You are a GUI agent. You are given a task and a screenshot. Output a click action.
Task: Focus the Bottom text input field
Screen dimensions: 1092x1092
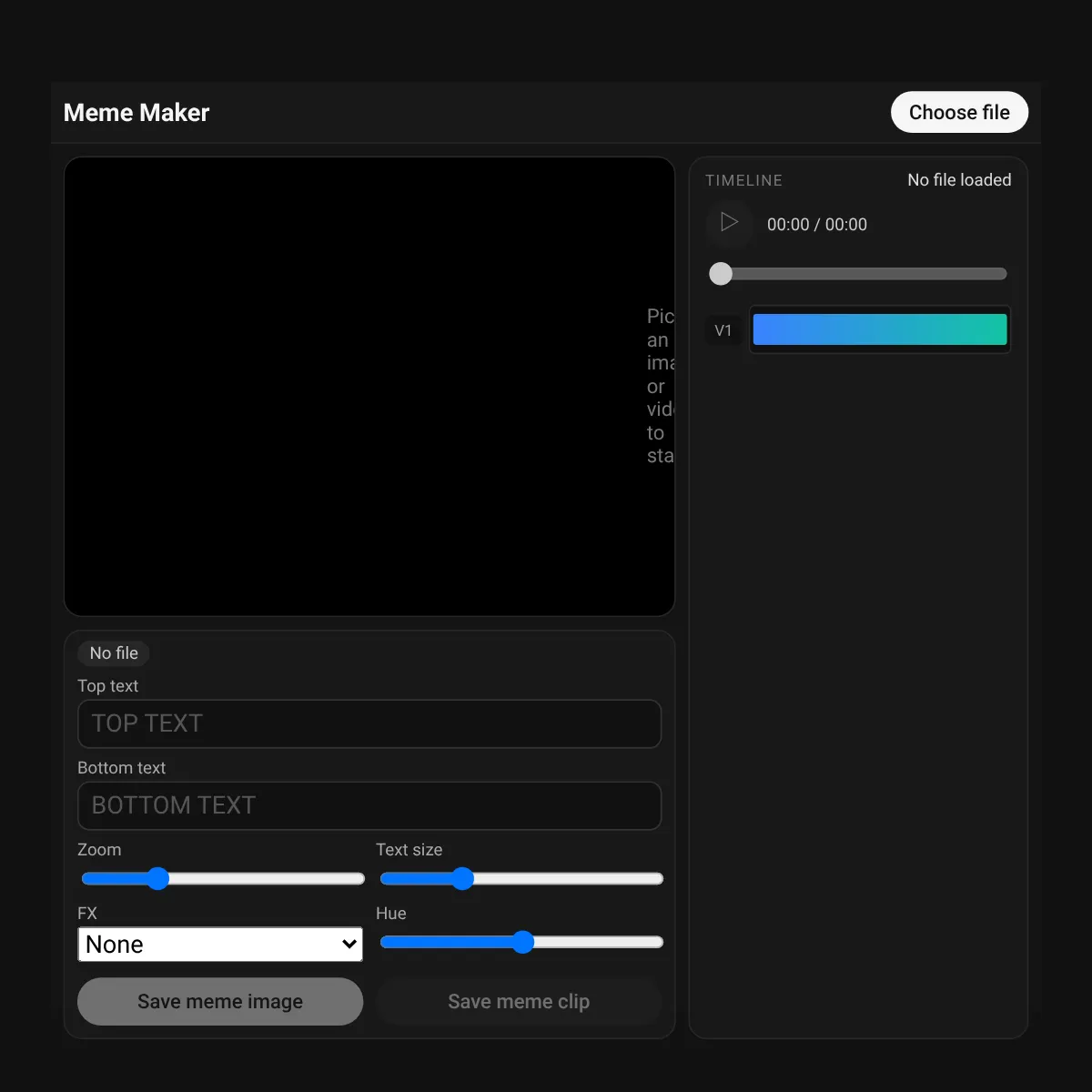pos(369,805)
